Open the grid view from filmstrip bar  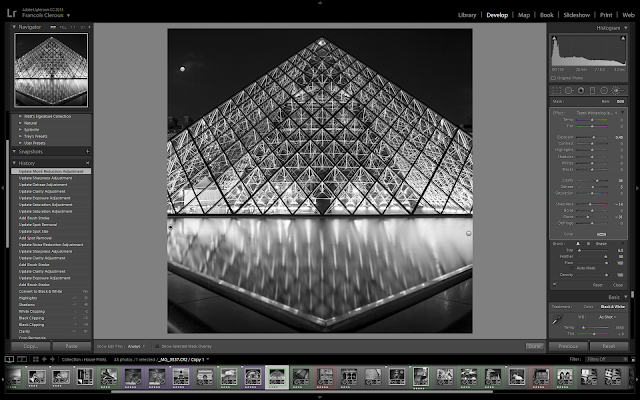pyautogui.click(x=36, y=359)
